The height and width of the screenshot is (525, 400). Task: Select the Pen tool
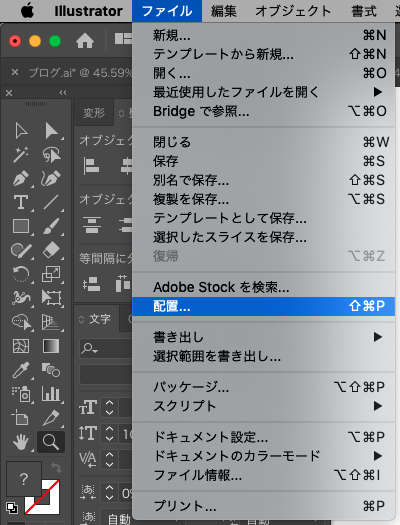(21, 178)
